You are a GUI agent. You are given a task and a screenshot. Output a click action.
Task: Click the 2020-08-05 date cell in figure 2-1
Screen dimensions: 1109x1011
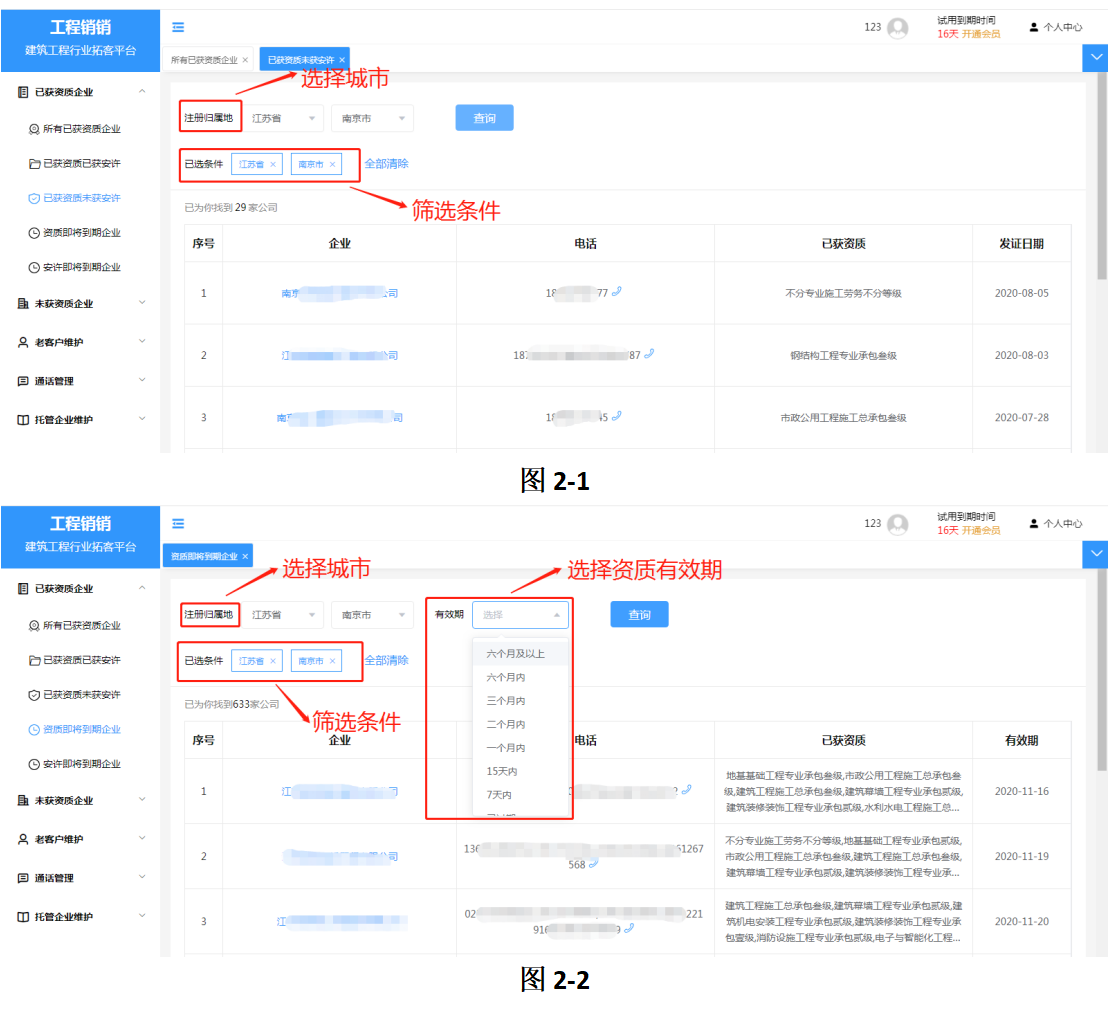1021,293
